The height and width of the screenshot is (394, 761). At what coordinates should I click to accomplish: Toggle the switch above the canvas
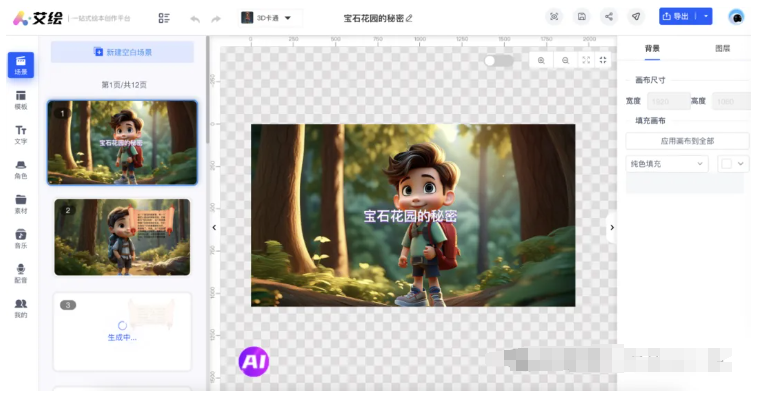498,61
